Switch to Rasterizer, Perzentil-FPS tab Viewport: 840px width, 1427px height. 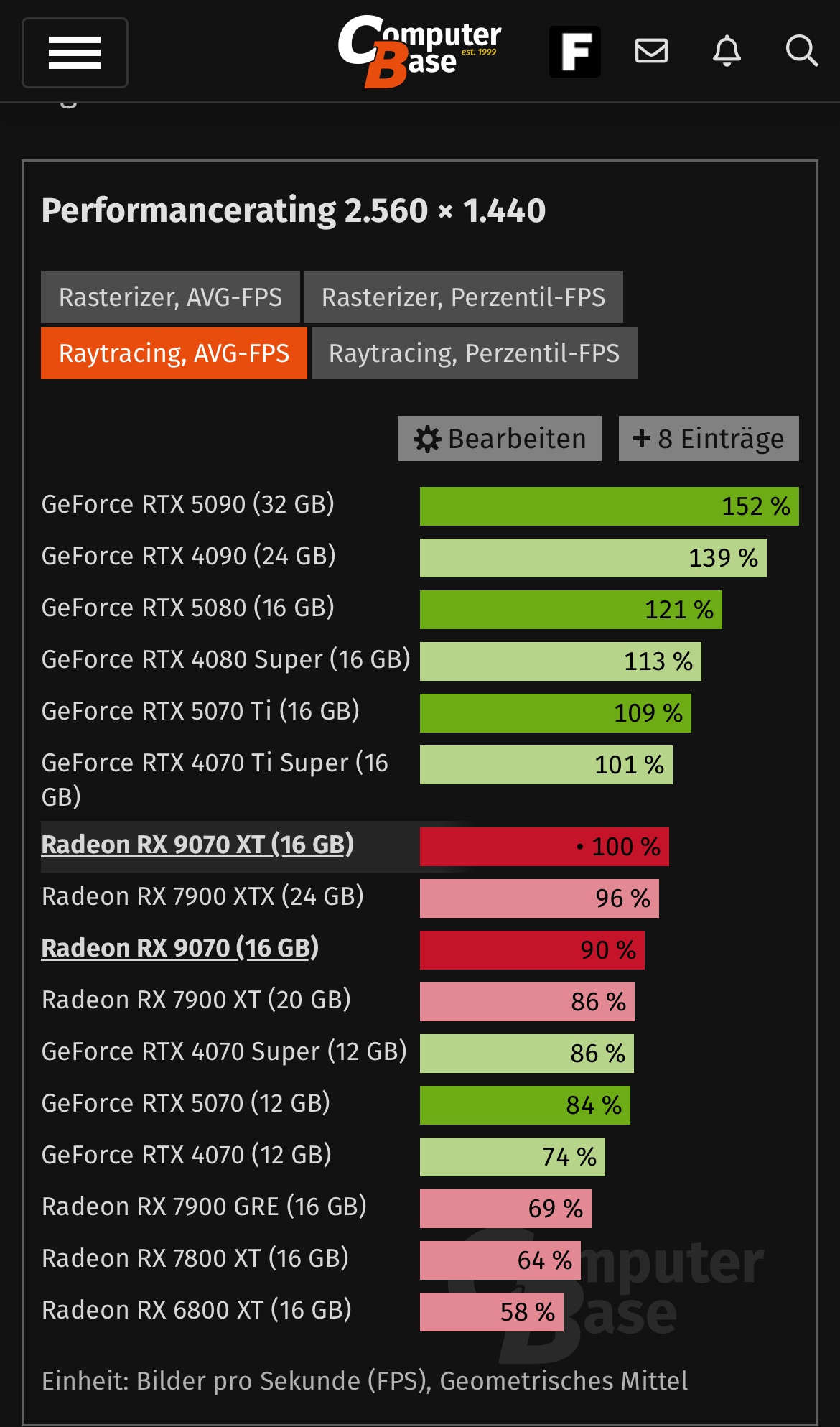click(x=464, y=297)
